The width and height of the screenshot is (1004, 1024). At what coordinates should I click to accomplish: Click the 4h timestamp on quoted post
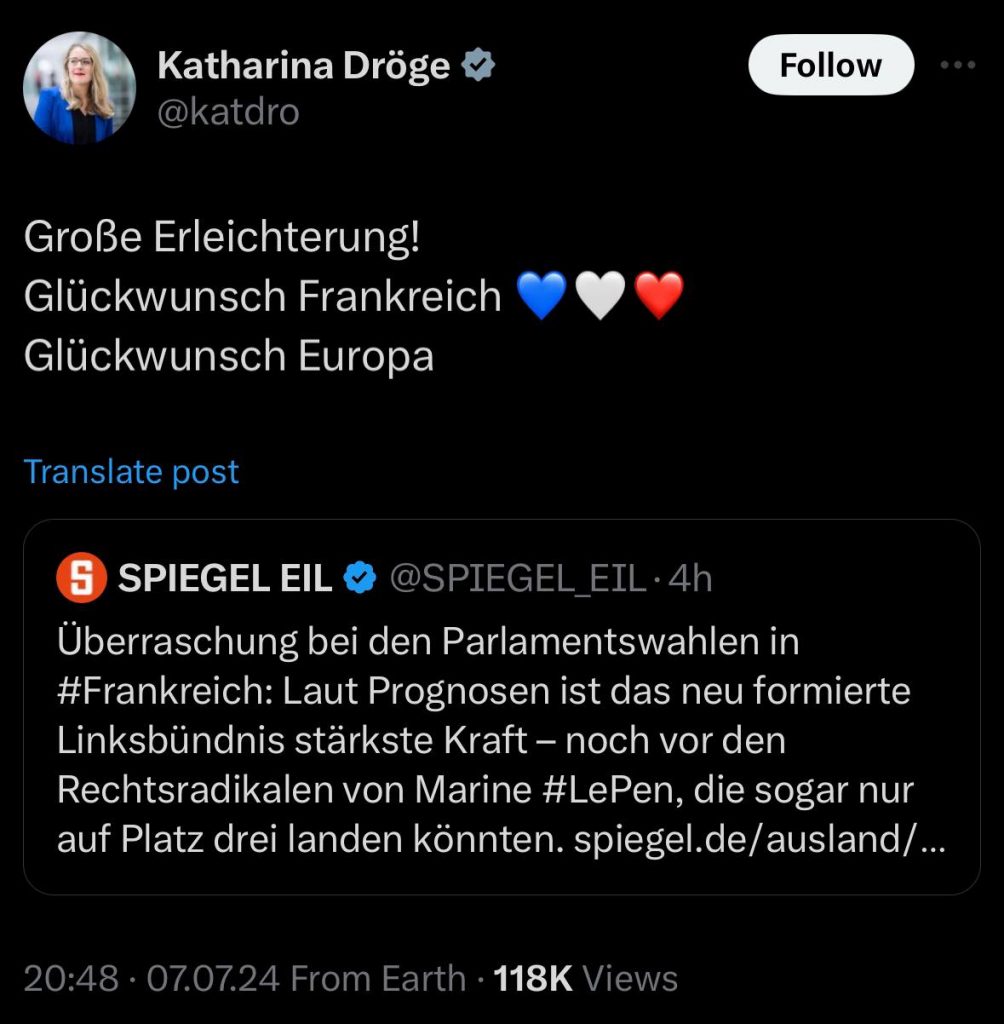(690, 578)
